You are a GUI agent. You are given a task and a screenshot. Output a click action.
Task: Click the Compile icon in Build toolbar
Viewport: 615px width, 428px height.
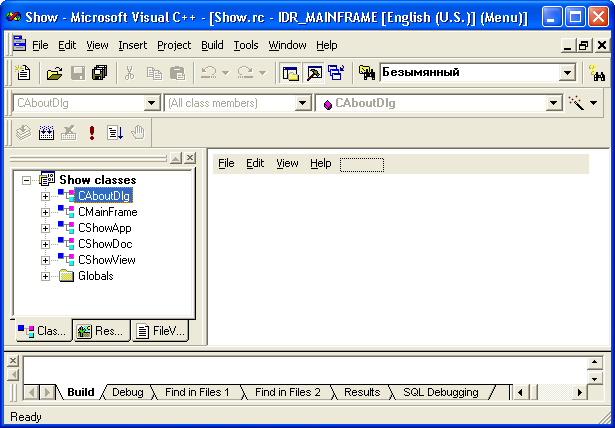tap(24, 133)
